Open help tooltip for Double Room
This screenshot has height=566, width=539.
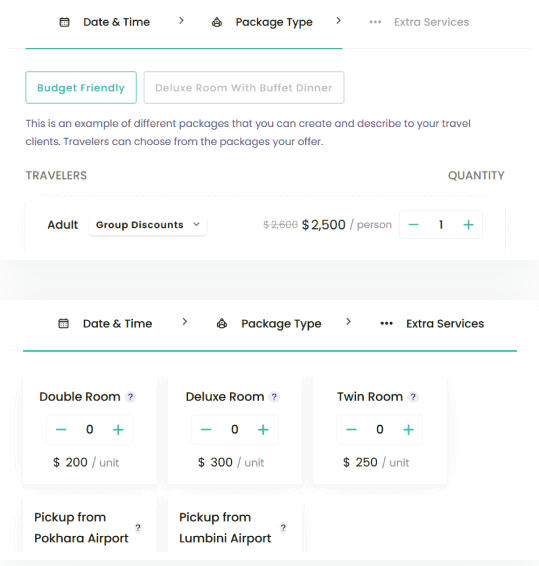130,397
